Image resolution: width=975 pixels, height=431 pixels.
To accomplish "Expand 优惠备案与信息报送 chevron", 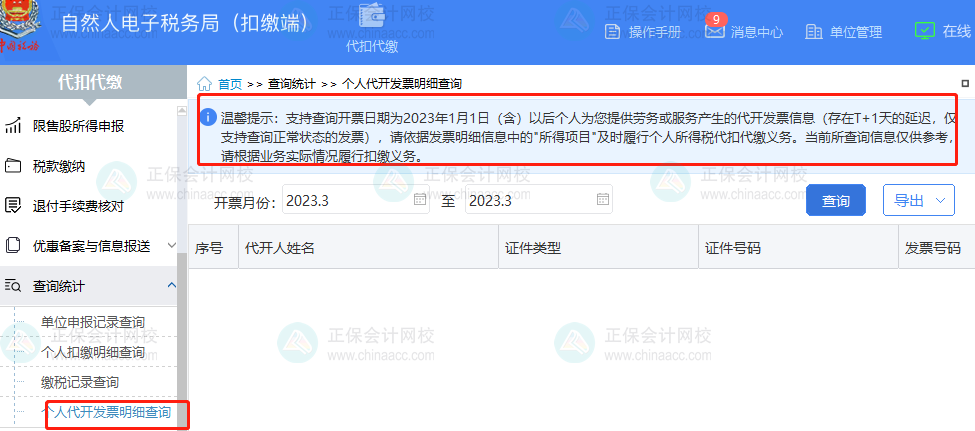I will [172, 246].
